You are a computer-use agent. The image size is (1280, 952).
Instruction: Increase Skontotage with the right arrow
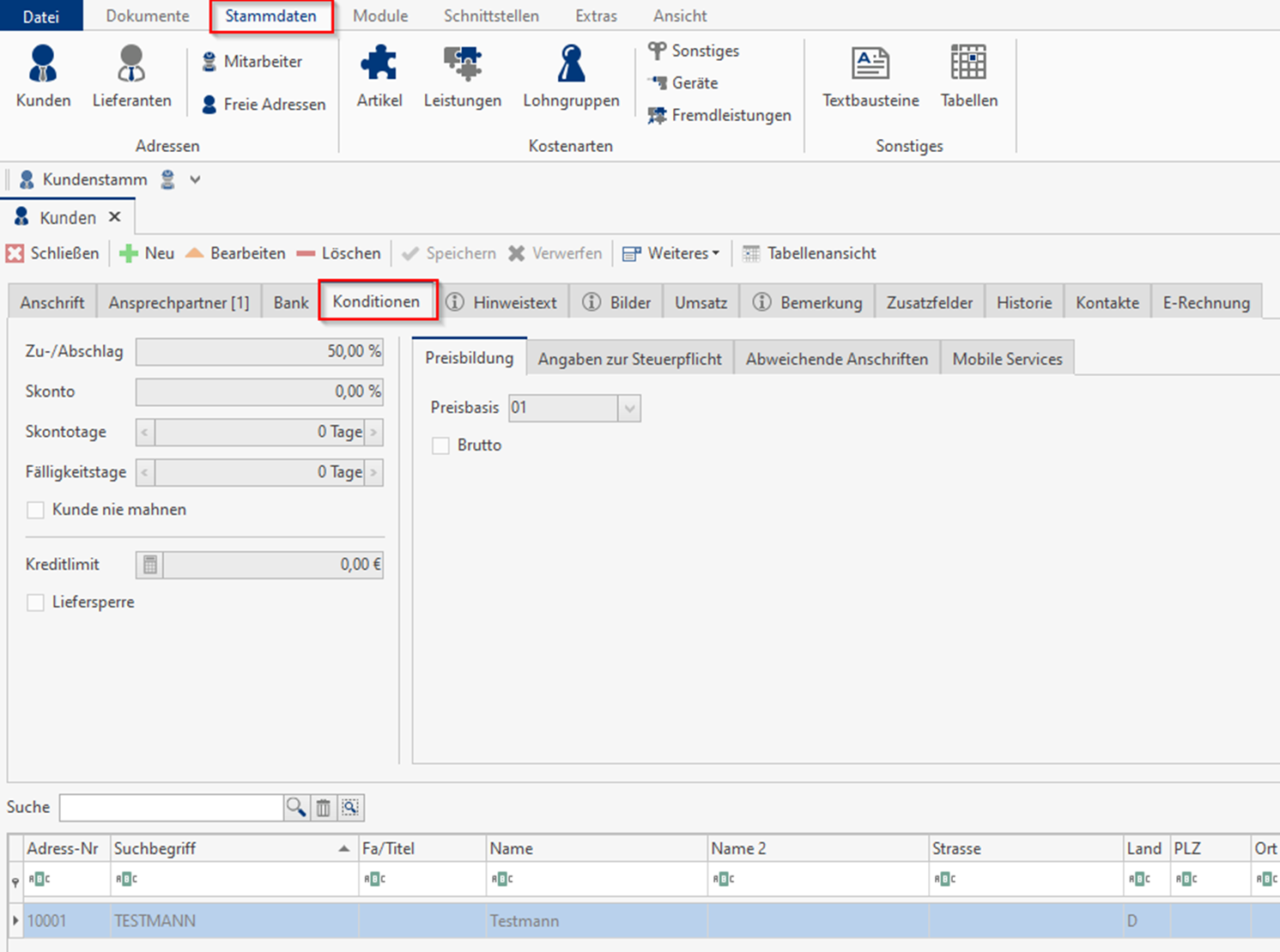coord(373,432)
